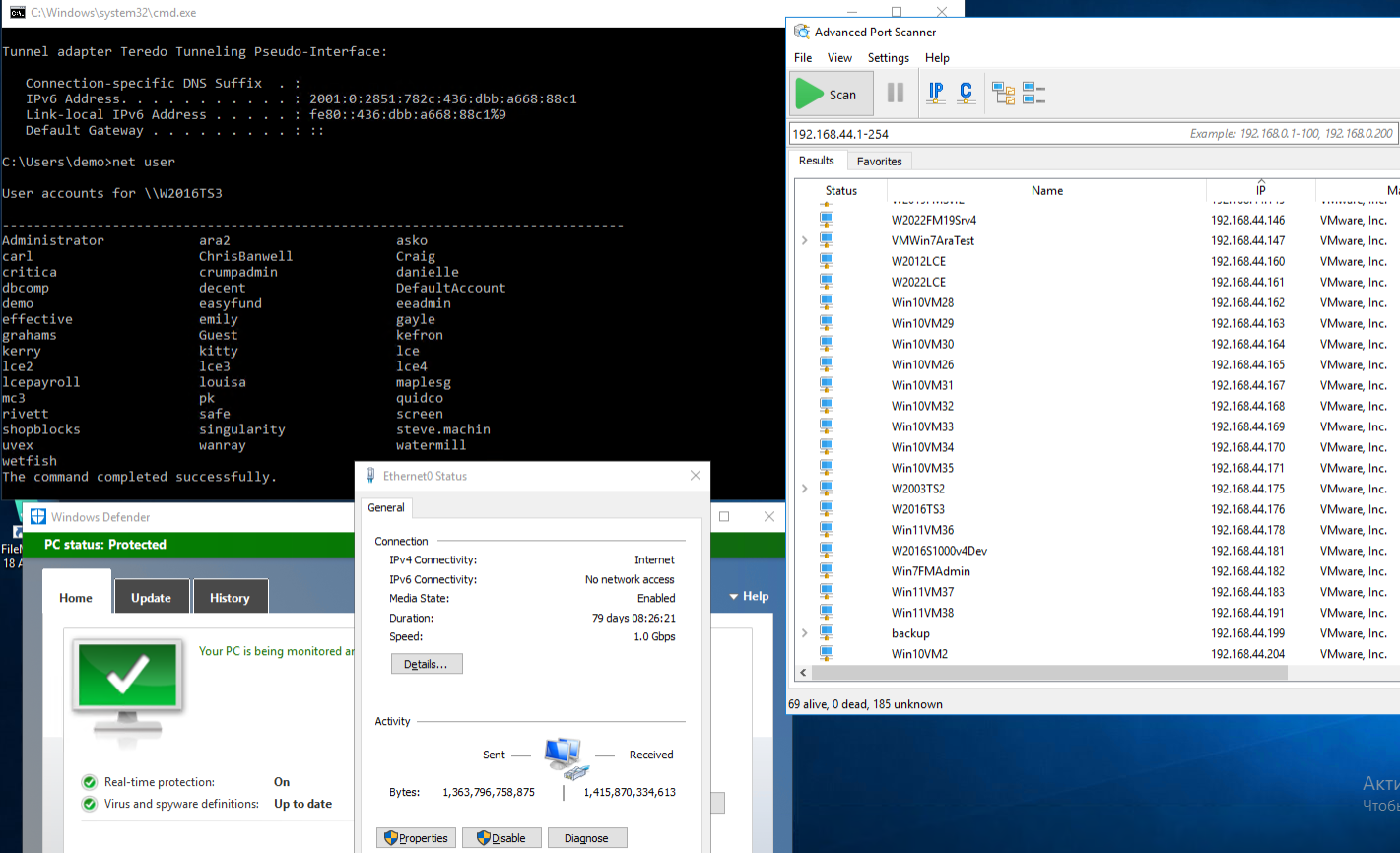Click the computer icon beside W2022FM19Srv4
The image size is (1400, 853).
[827, 220]
